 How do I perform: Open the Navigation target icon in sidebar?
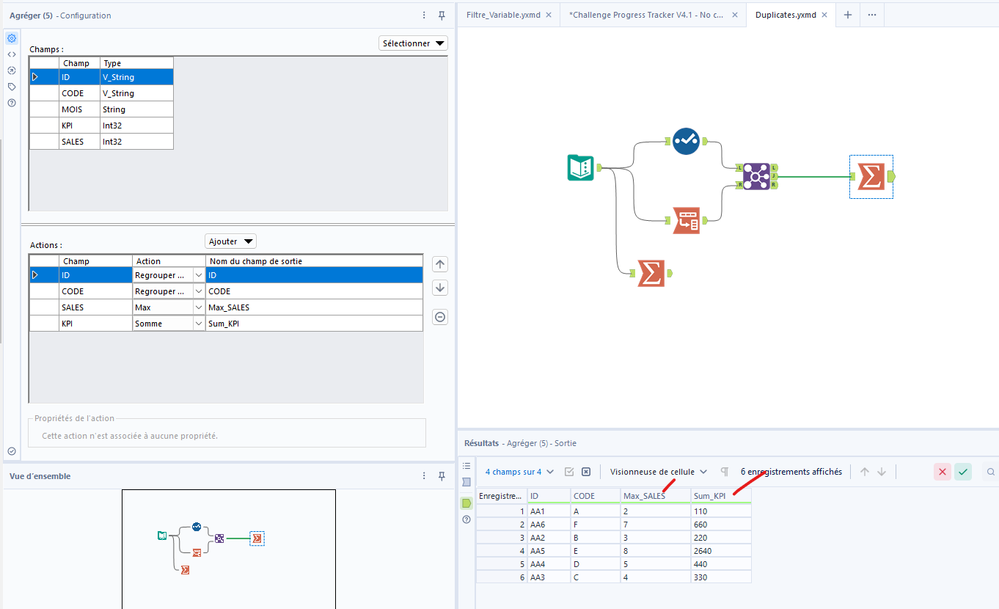click(x=11, y=70)
